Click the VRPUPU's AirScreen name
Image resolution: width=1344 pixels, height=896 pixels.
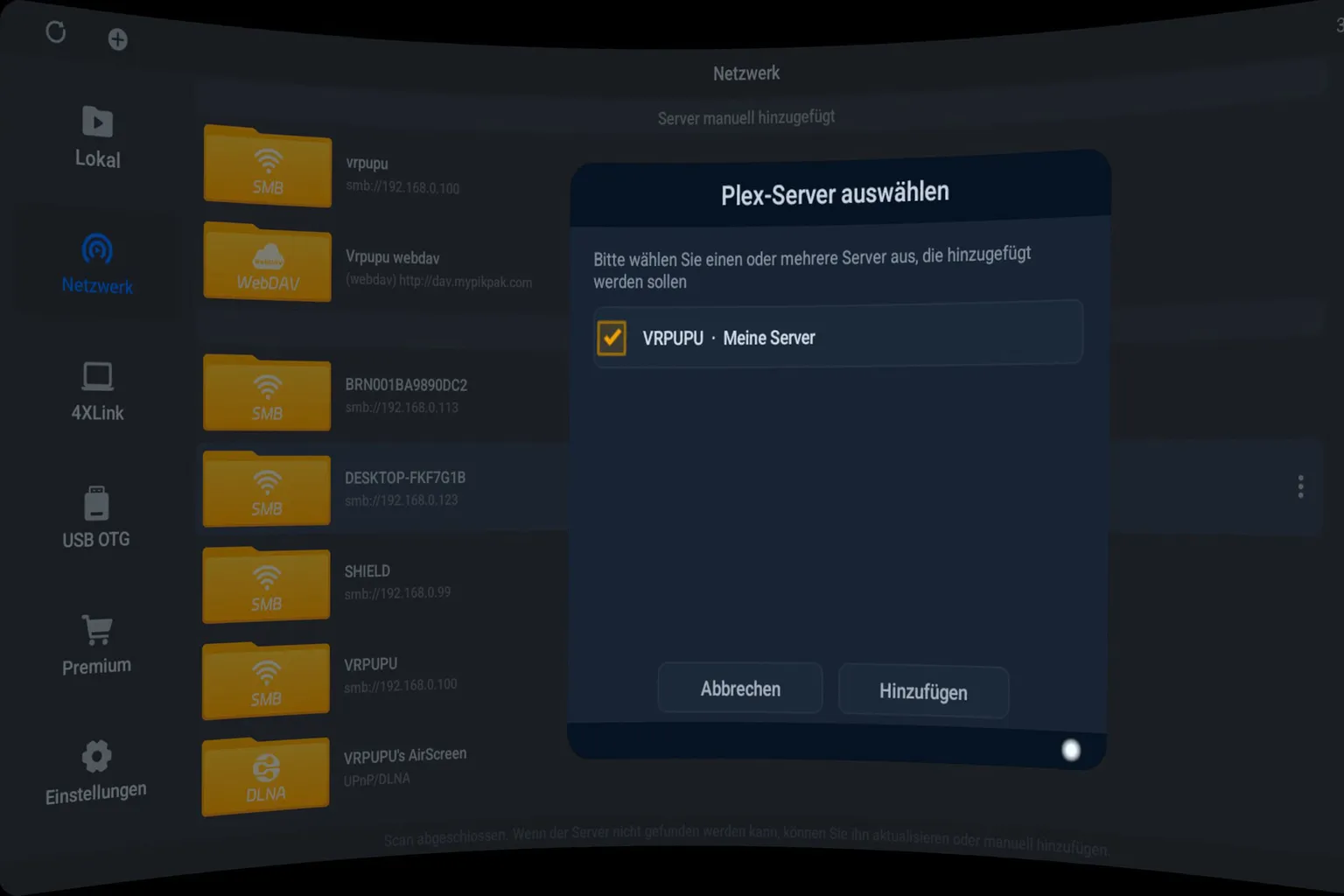(x=405, y=755)
